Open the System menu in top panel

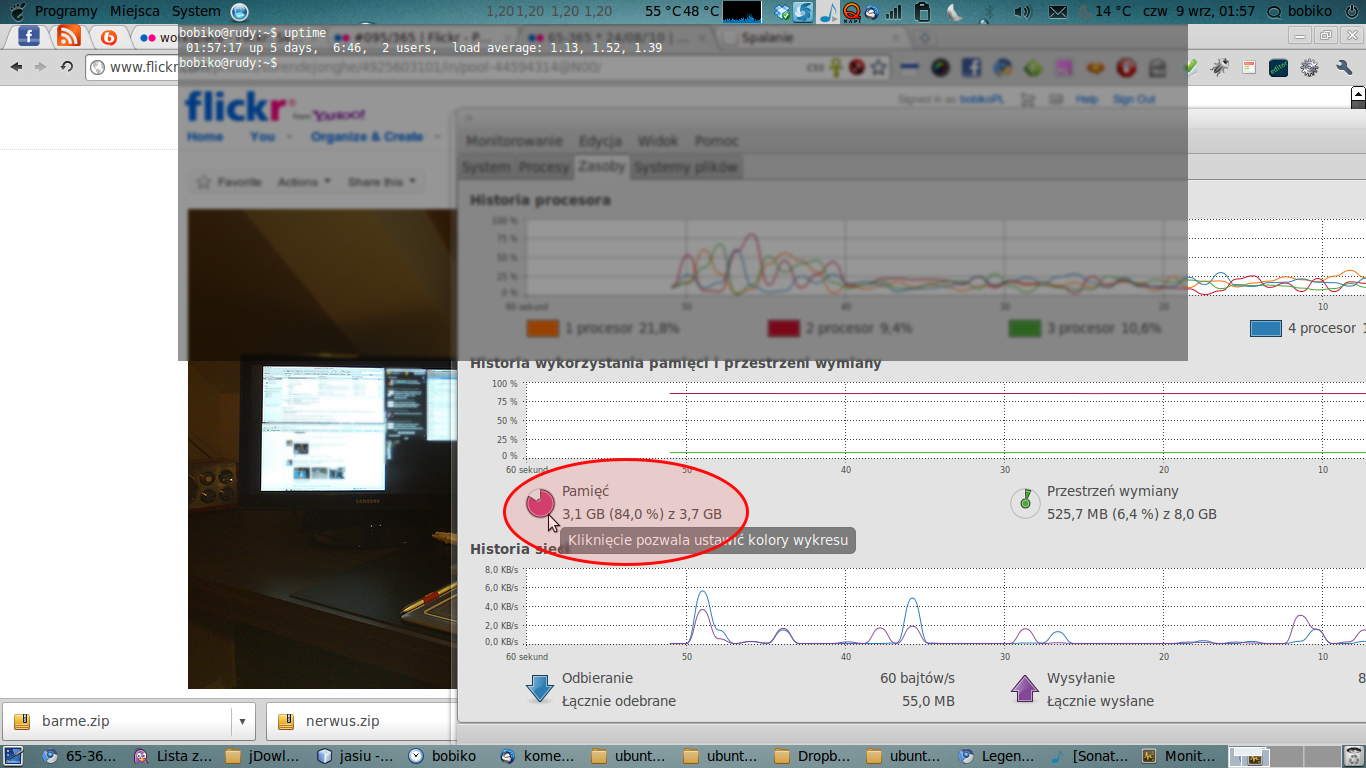(x=196, y=11)
